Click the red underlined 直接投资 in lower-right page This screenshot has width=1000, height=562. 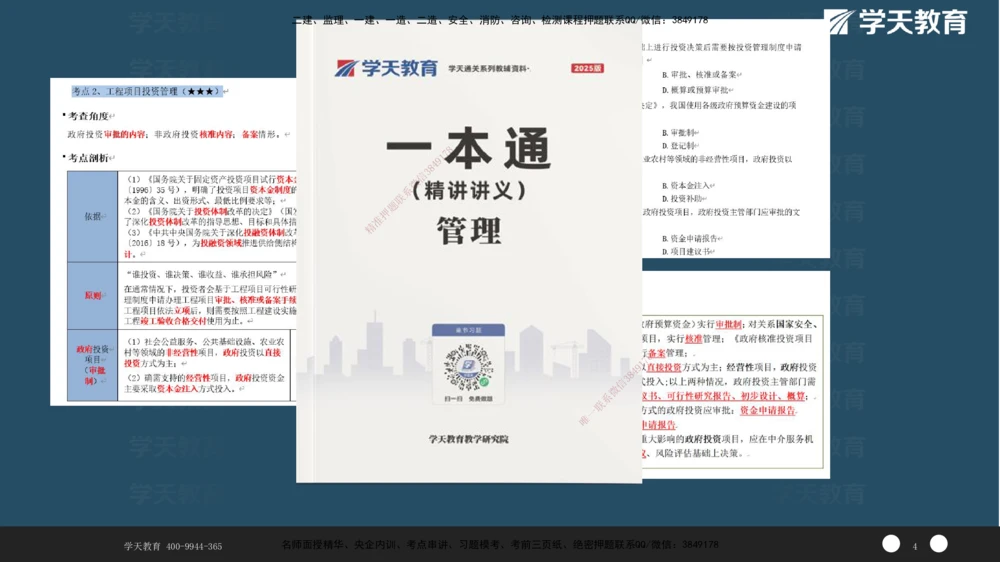click(663, 367)
